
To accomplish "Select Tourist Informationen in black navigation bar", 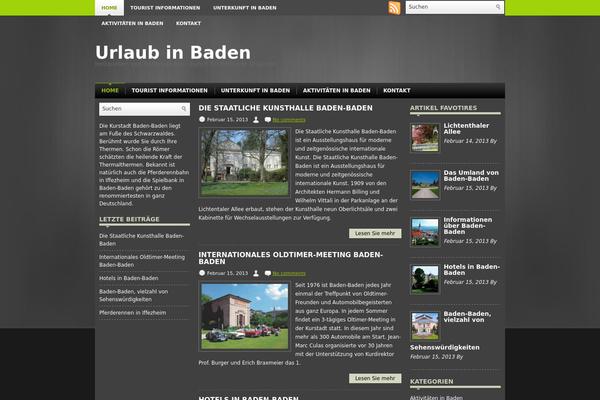I will [170, 91].
